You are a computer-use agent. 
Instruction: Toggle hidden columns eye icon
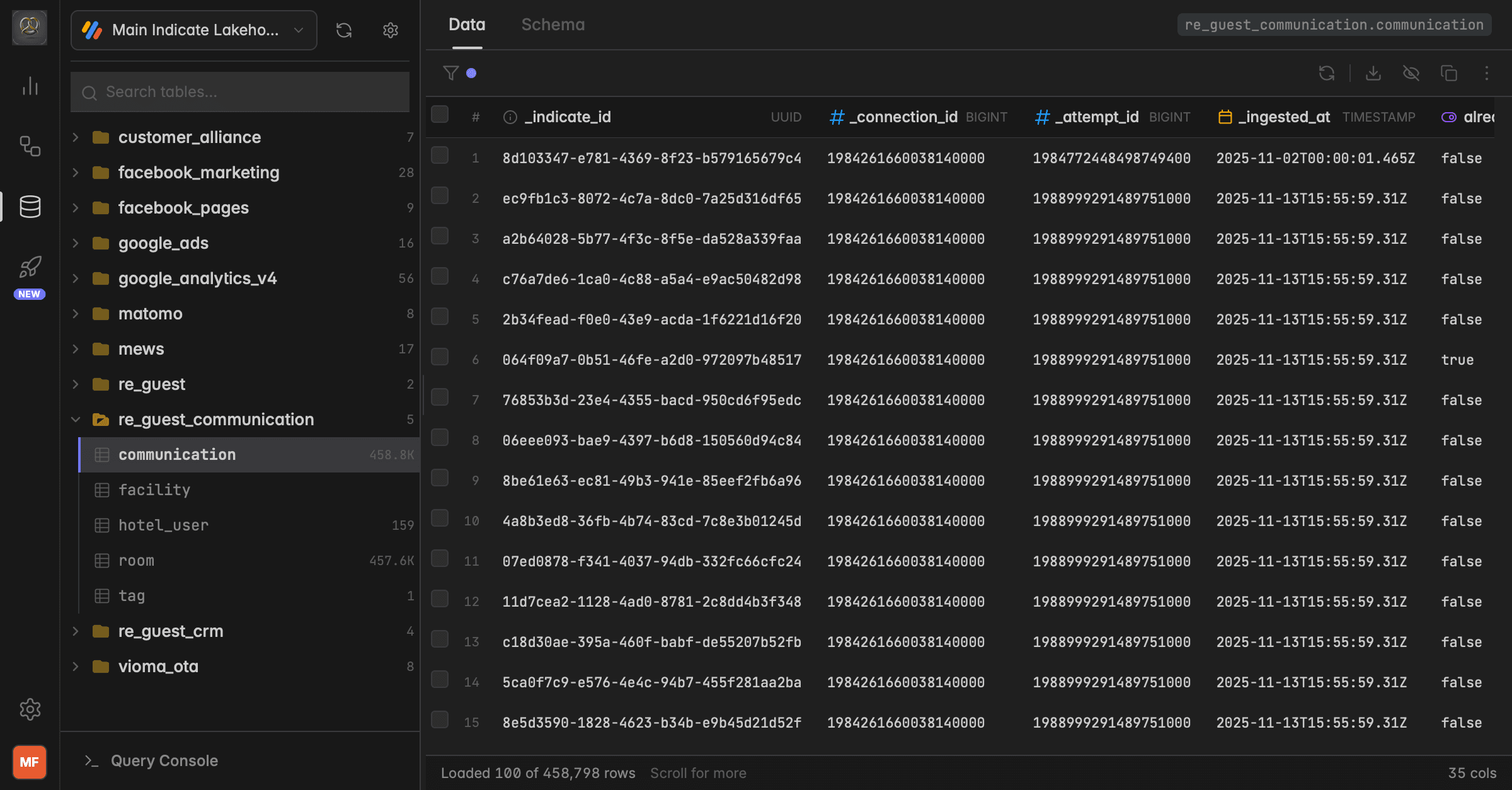[x=1411, y=73]
